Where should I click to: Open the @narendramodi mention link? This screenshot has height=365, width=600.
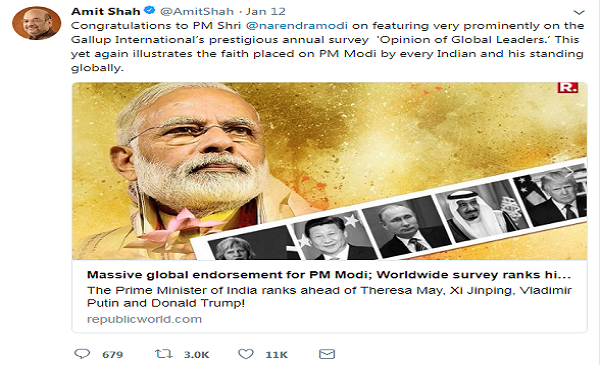(x=297, y=26)
